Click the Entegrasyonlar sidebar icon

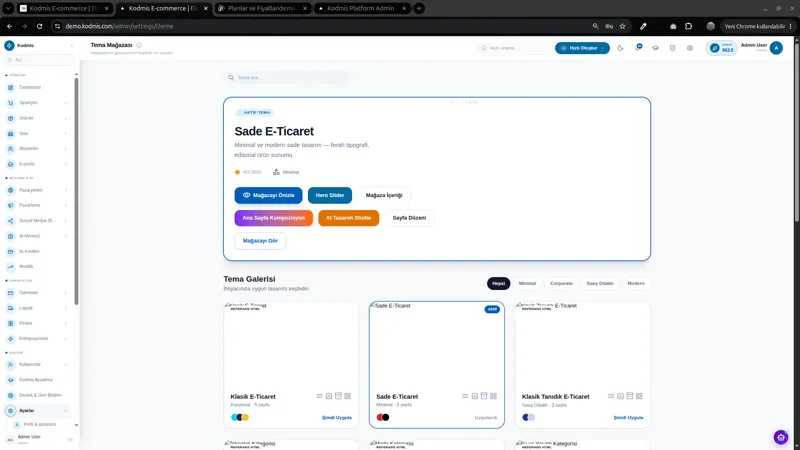[11, 338]
